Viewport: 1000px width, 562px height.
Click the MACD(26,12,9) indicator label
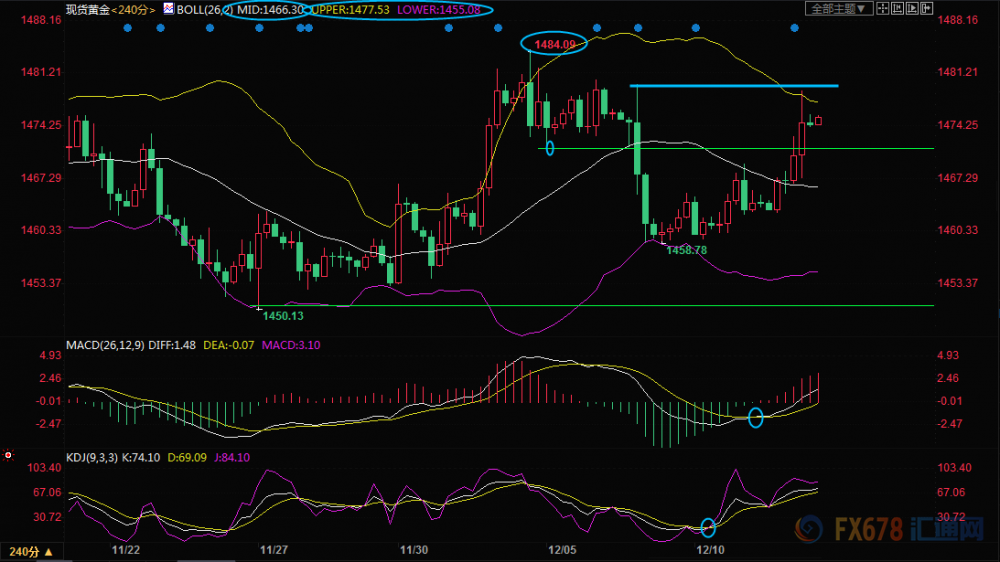point(105,345)
